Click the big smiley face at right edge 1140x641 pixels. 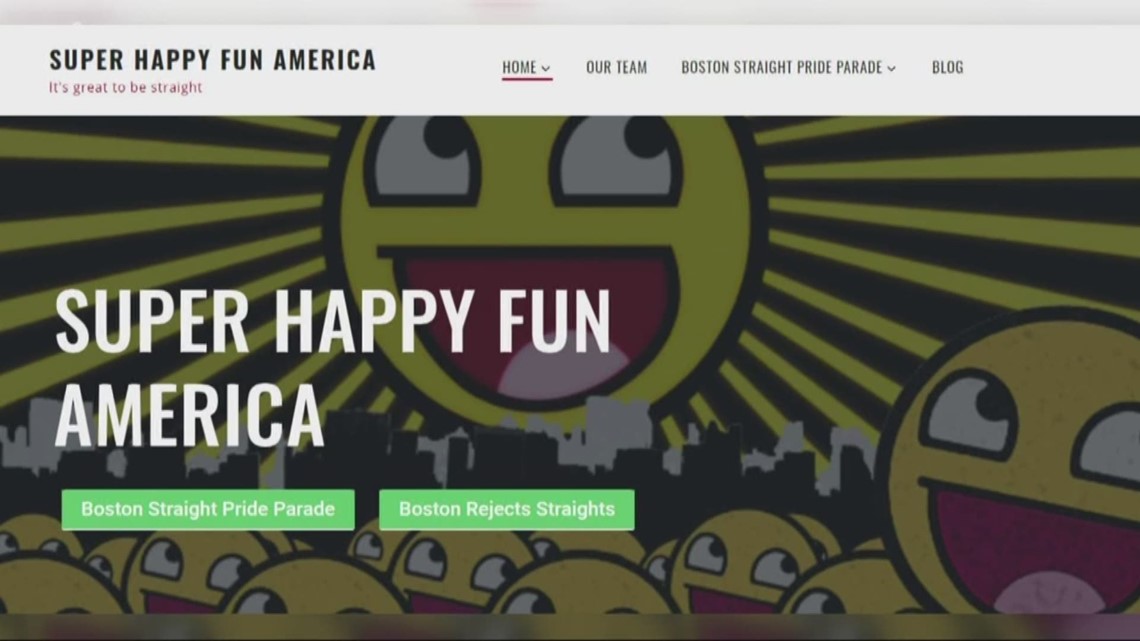1014,465
